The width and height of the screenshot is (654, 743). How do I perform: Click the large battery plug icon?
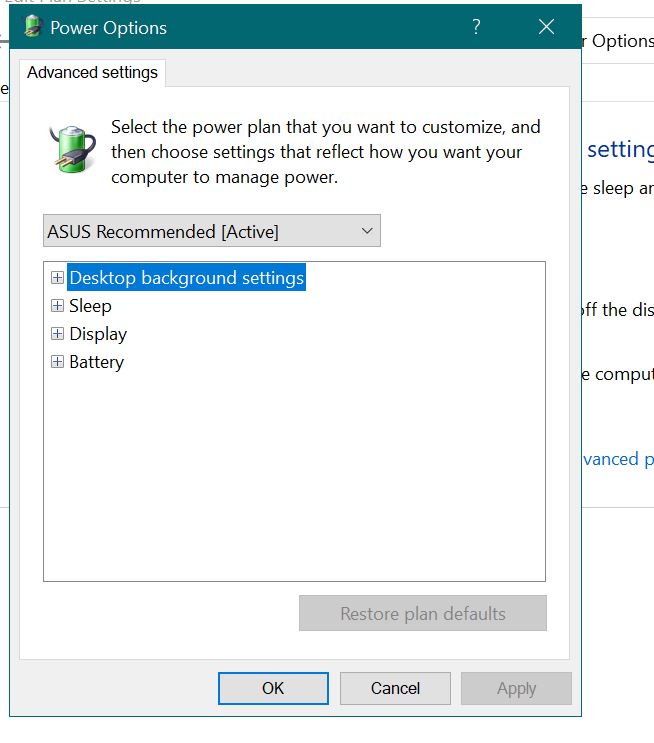[x=72, y=148]
